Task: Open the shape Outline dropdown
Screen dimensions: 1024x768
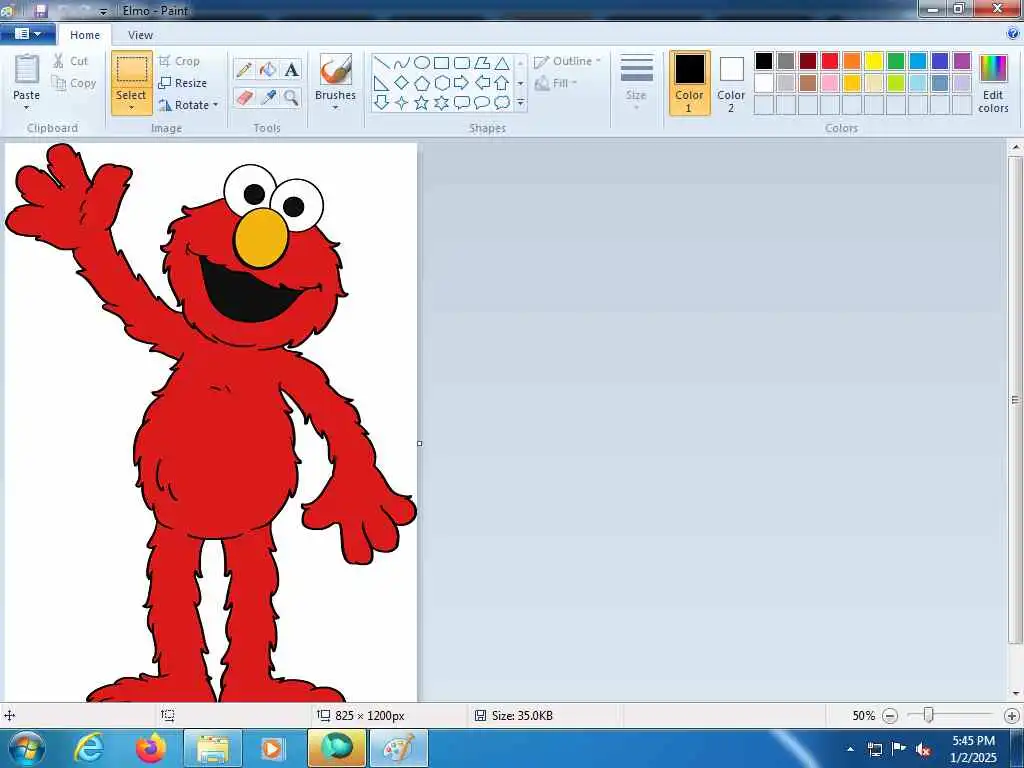Action: click(x=567, y=61)
